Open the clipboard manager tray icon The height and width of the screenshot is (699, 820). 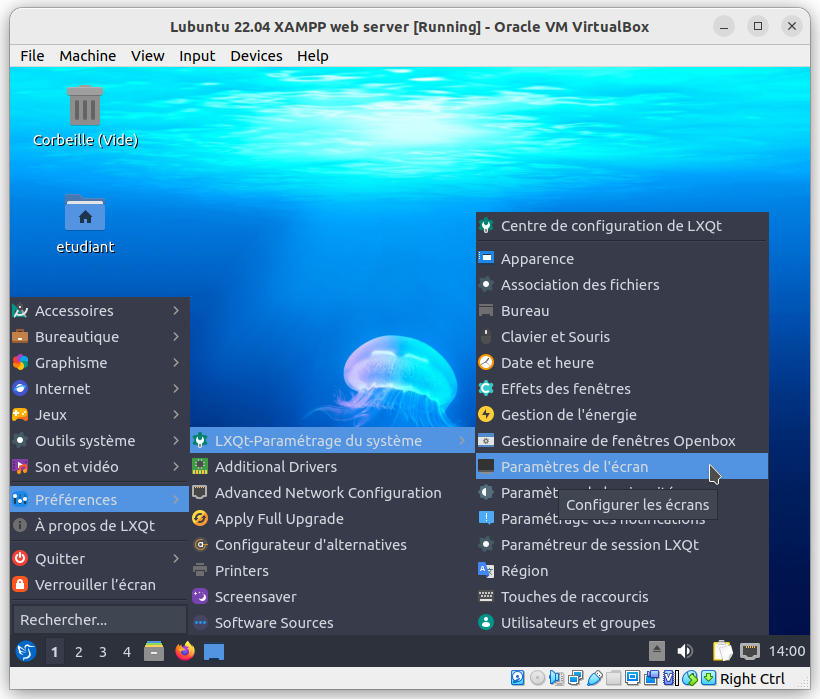pos(721,651)
